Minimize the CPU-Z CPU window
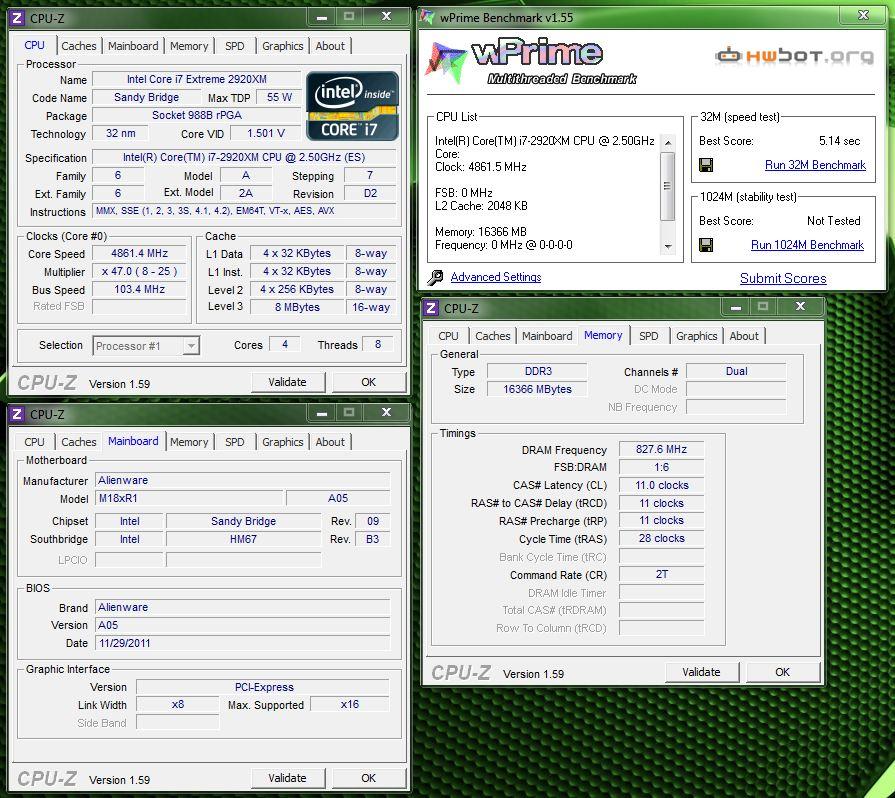 (322, 17)
